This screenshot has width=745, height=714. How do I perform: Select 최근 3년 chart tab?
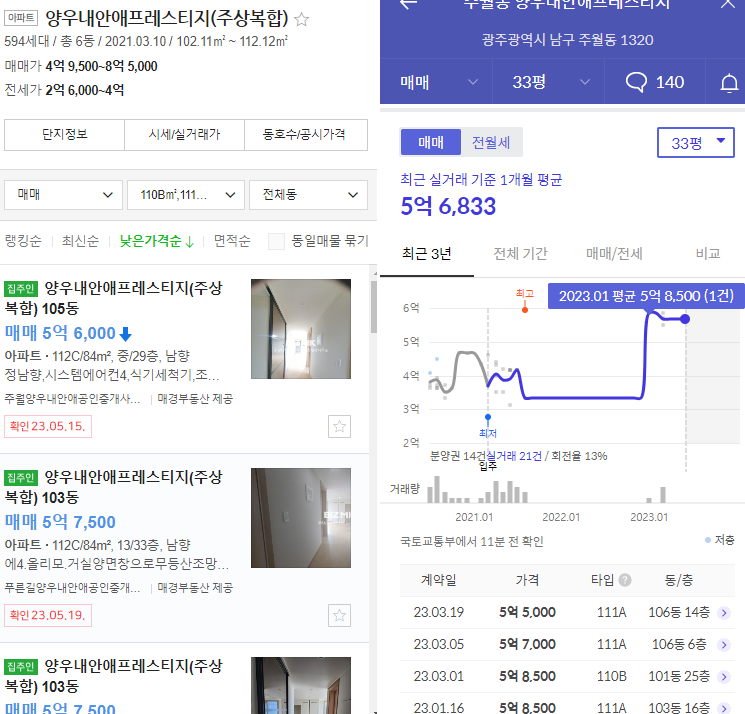coord(427,254)
